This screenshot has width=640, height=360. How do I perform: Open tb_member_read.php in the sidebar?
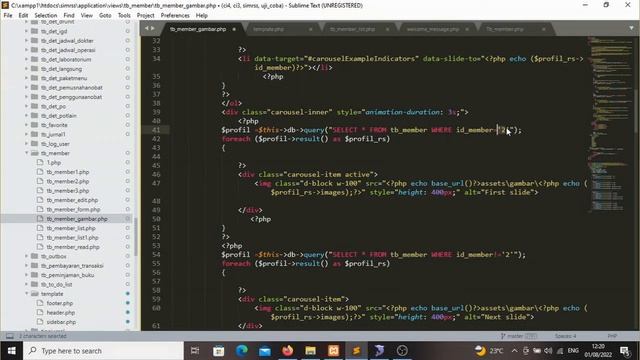point(73,247)
